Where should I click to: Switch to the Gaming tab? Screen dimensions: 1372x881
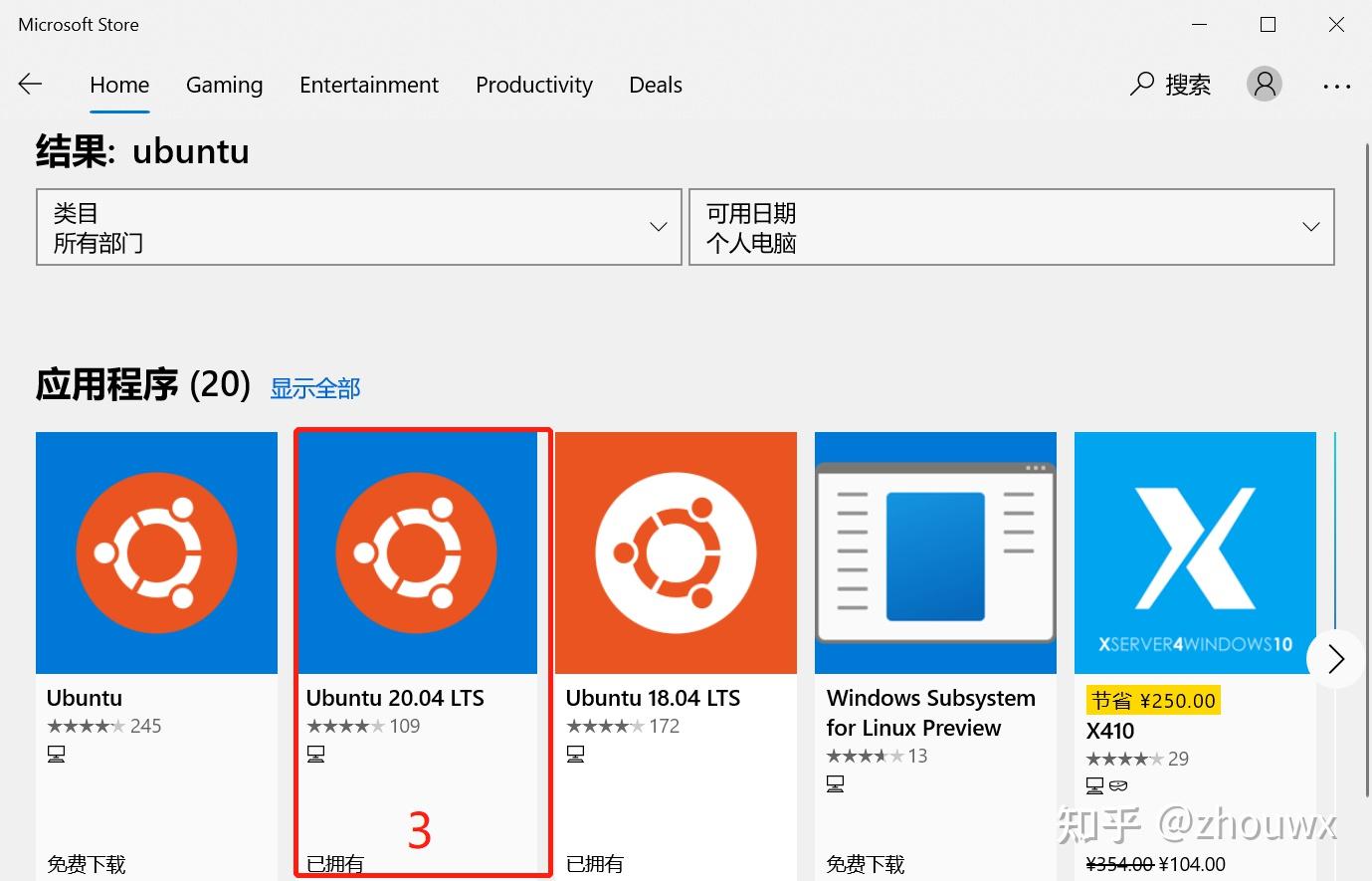(x=224, y=85)
